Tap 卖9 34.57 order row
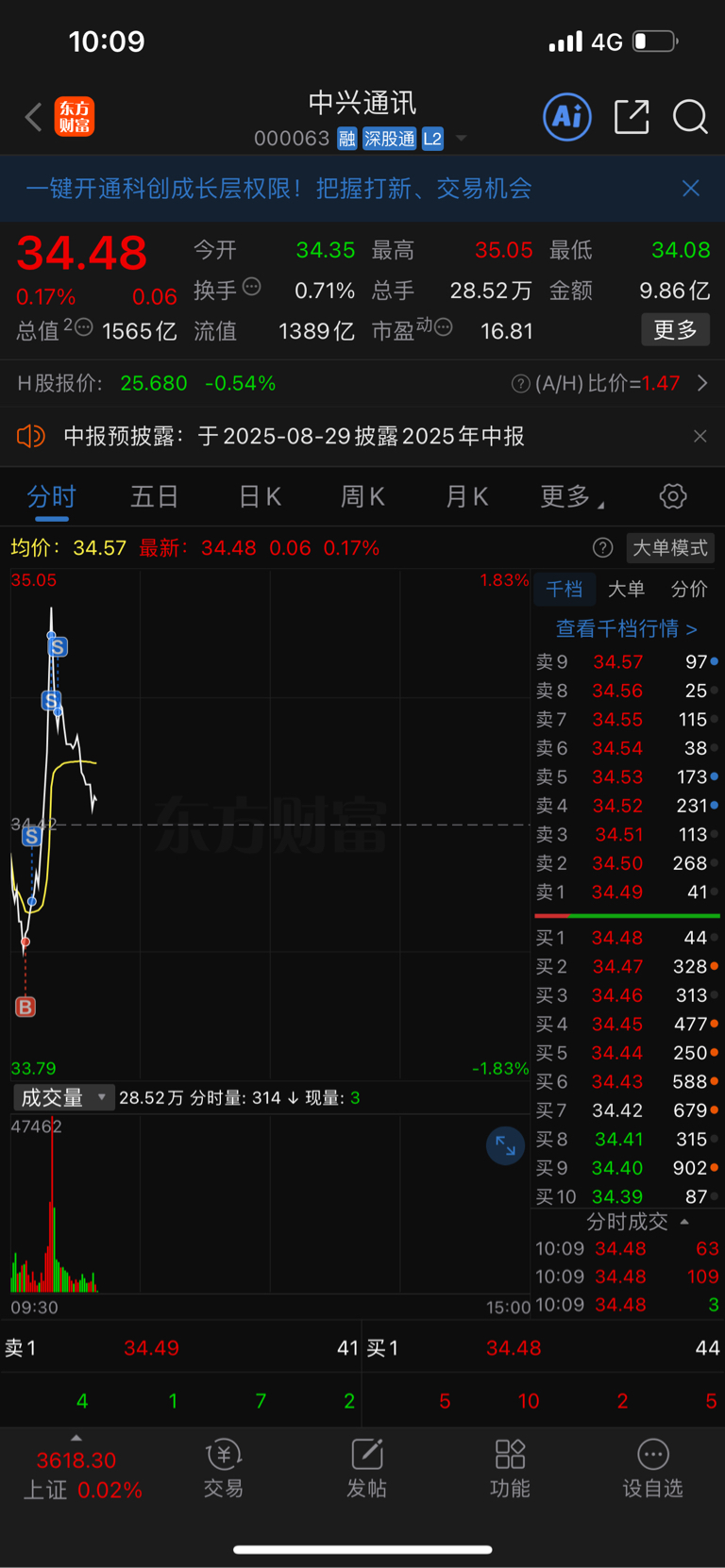Image resolution: width=725 pixels, height=1568 pixels. (x=627, y=661)
